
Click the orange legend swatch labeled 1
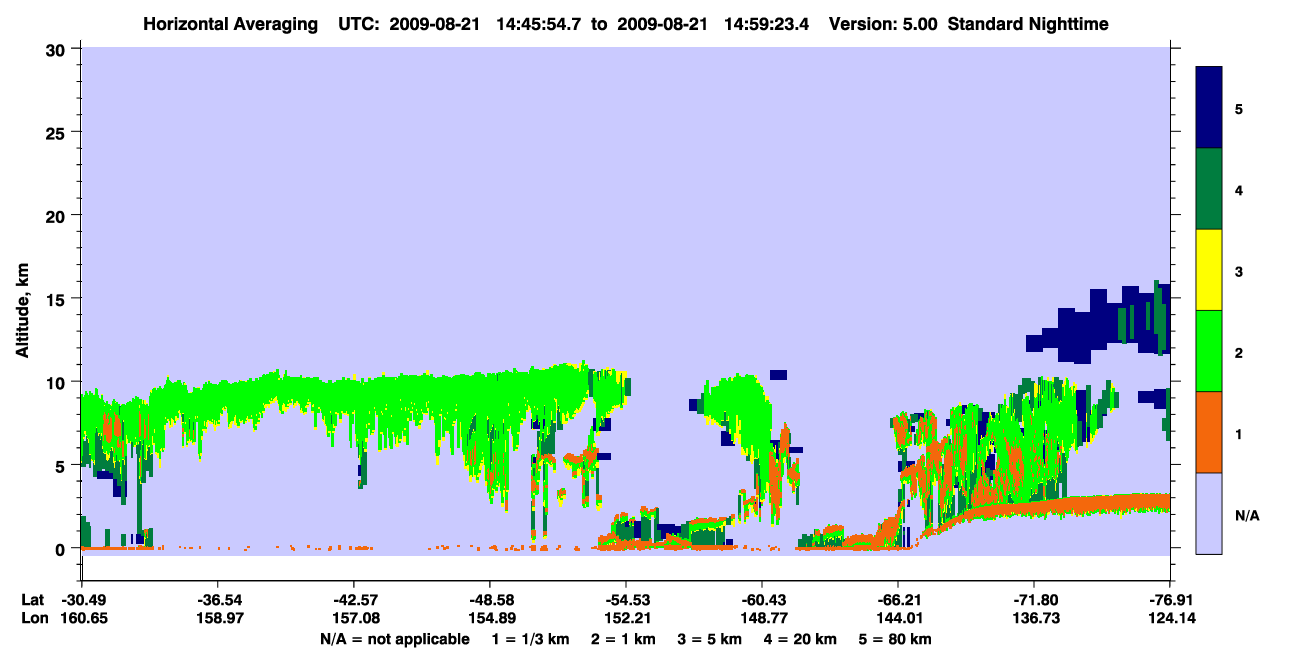(1209, 432)
